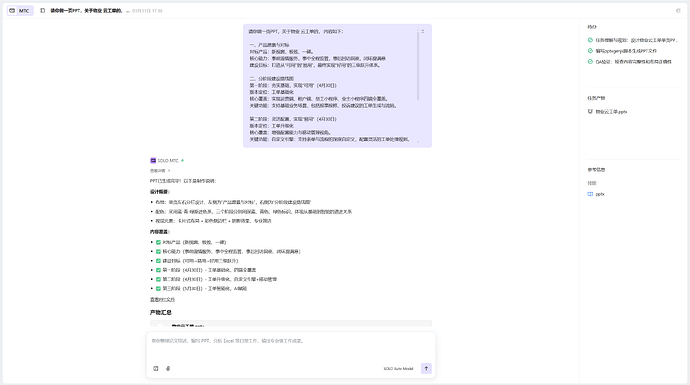Click the green checkbox on the second 4月30日 line
The width and height of the screenshot is (690, 385).
158,279
